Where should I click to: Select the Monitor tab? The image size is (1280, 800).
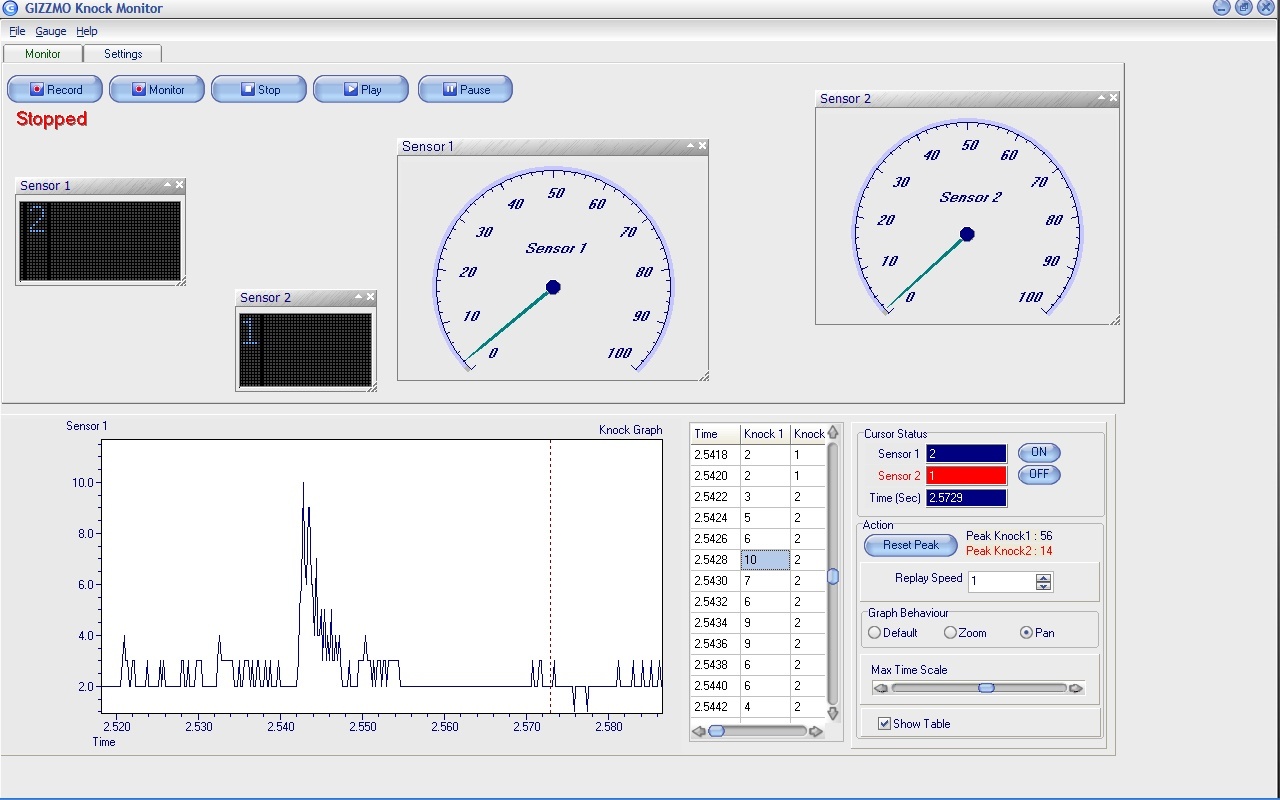(x=43, y=54)
